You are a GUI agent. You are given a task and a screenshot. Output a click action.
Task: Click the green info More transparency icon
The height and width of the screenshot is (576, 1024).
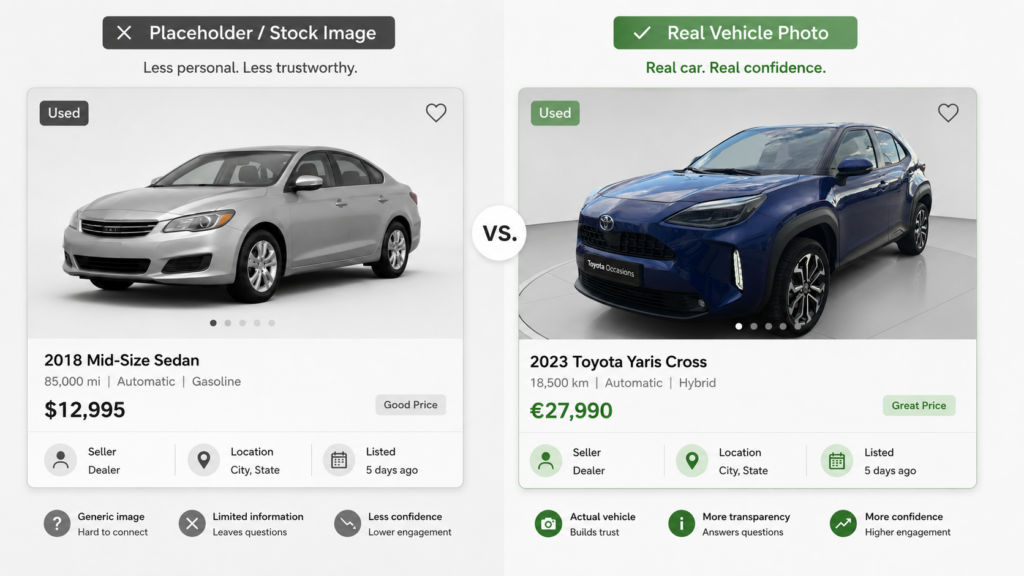[x=681, y=524]
